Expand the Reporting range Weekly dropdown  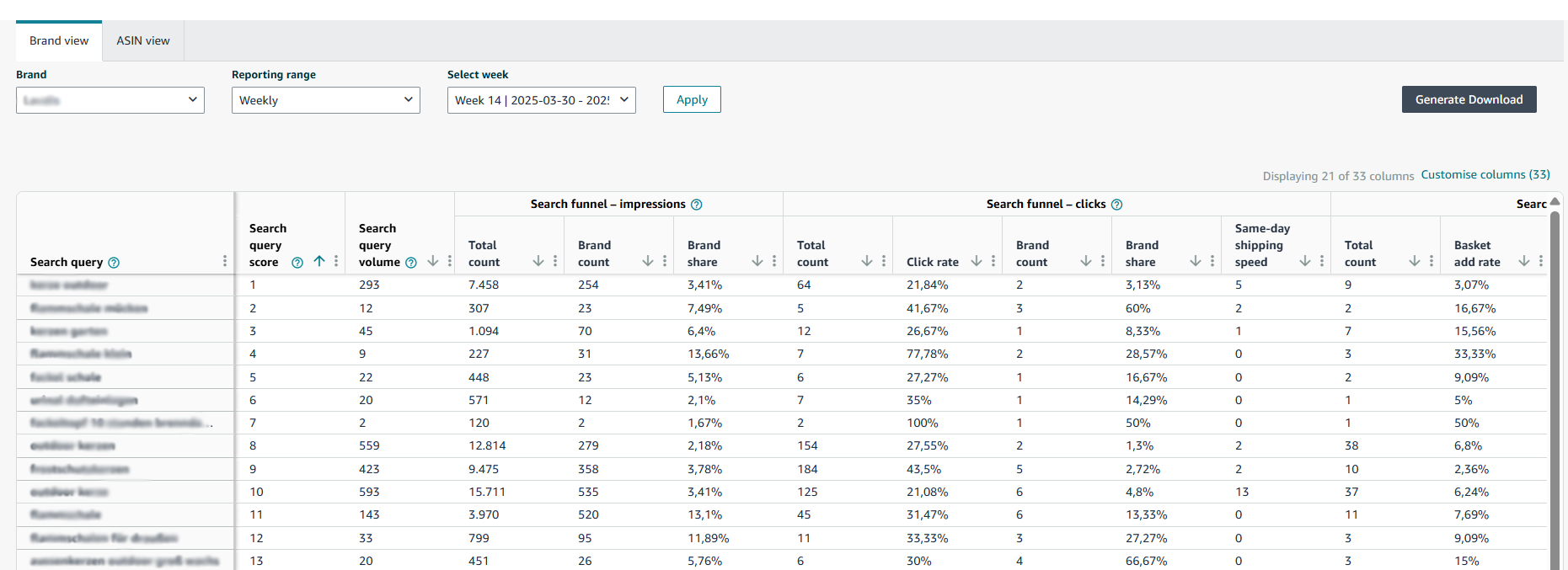326,100
